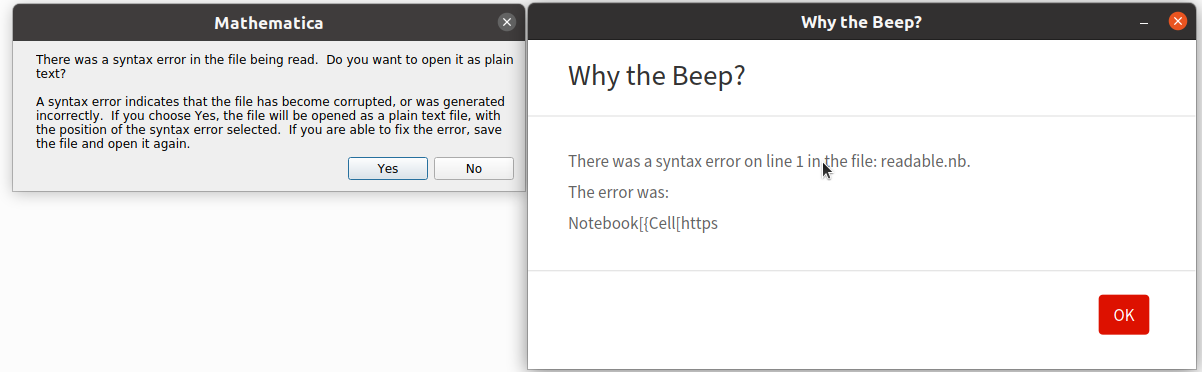
Task: Click the large Why the Beep? heading
Action: (656, 75)
